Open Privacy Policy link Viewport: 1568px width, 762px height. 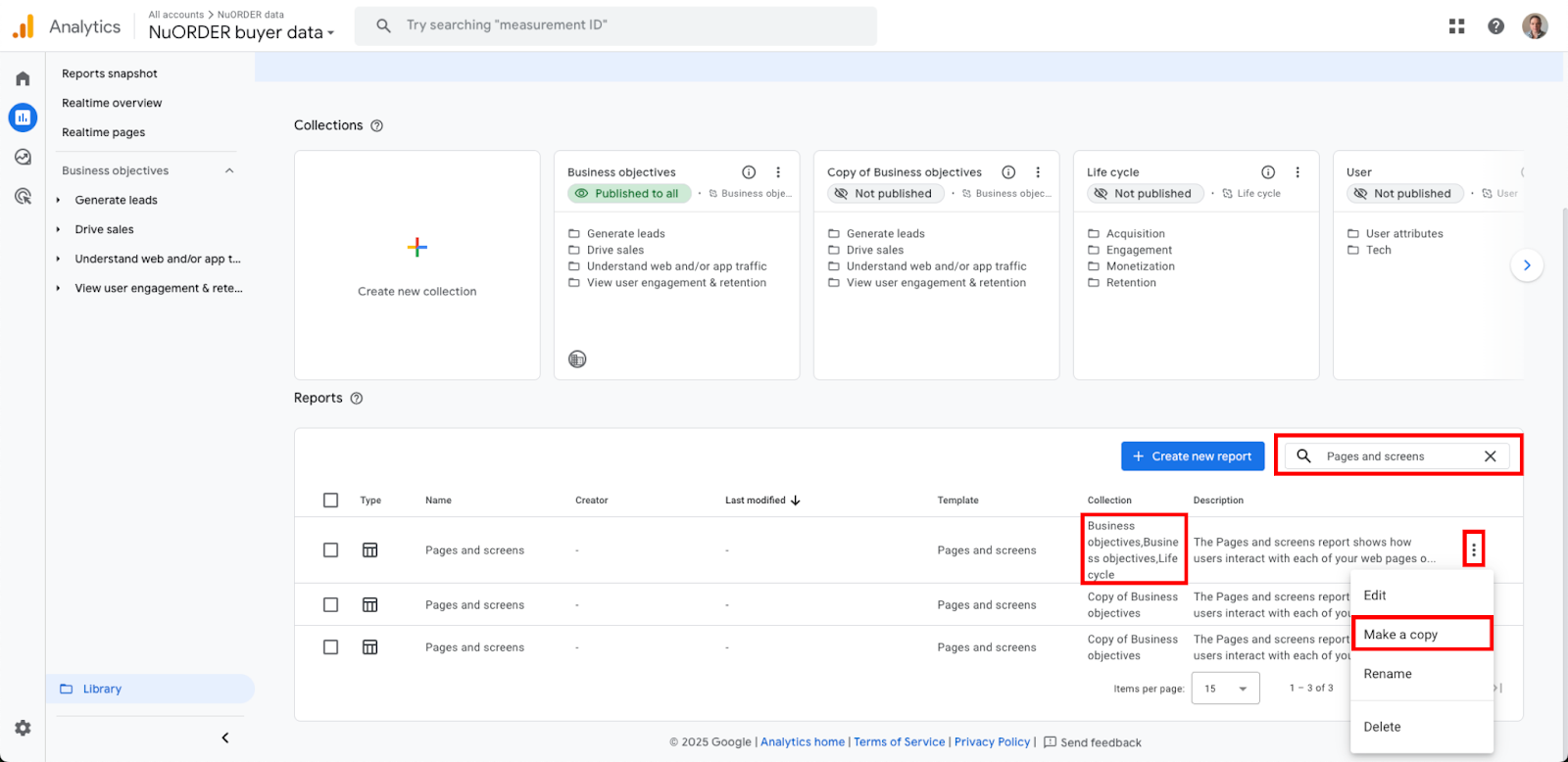pyautogui.click(x=992, y=742)
